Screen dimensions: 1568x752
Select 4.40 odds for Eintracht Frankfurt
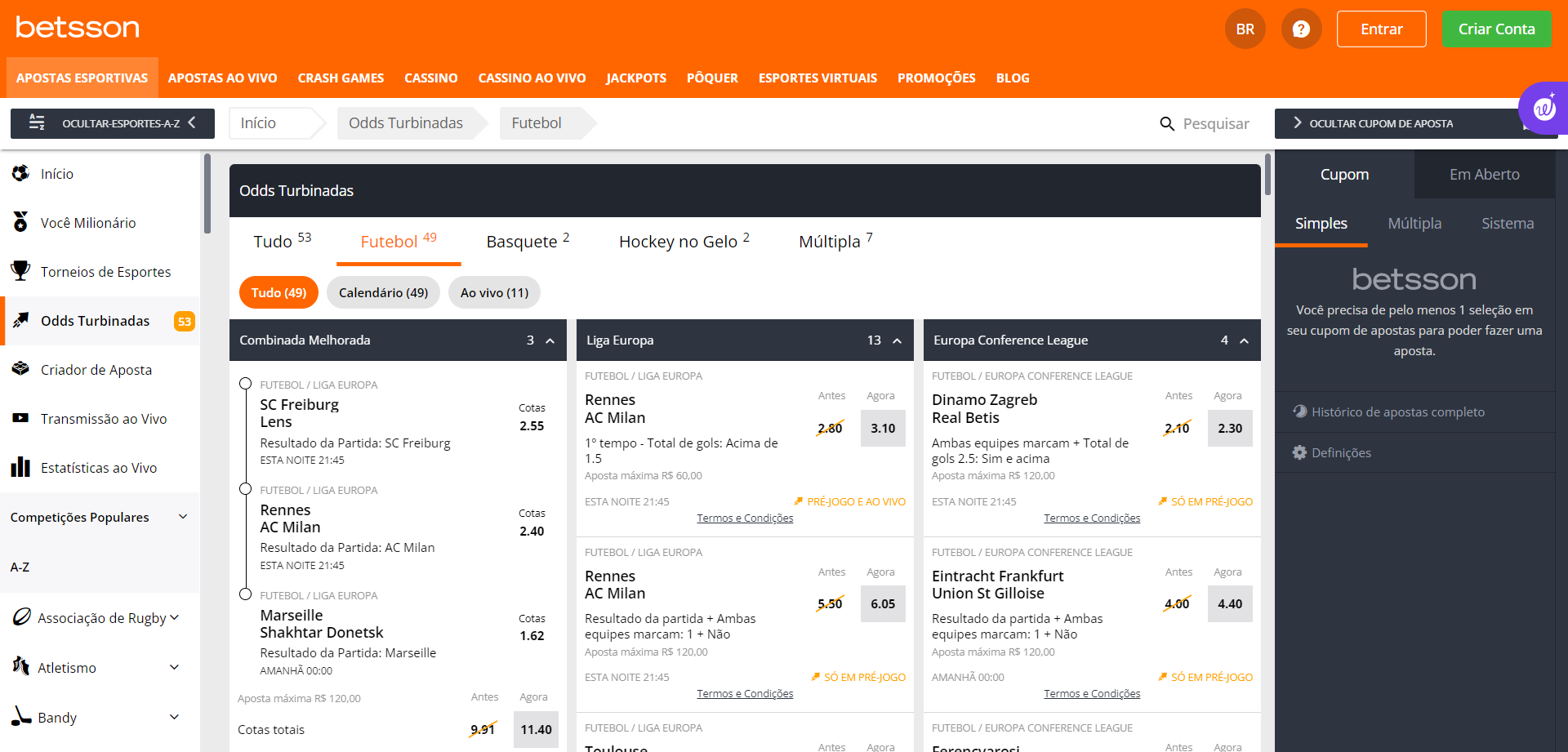coord(1230,603)
